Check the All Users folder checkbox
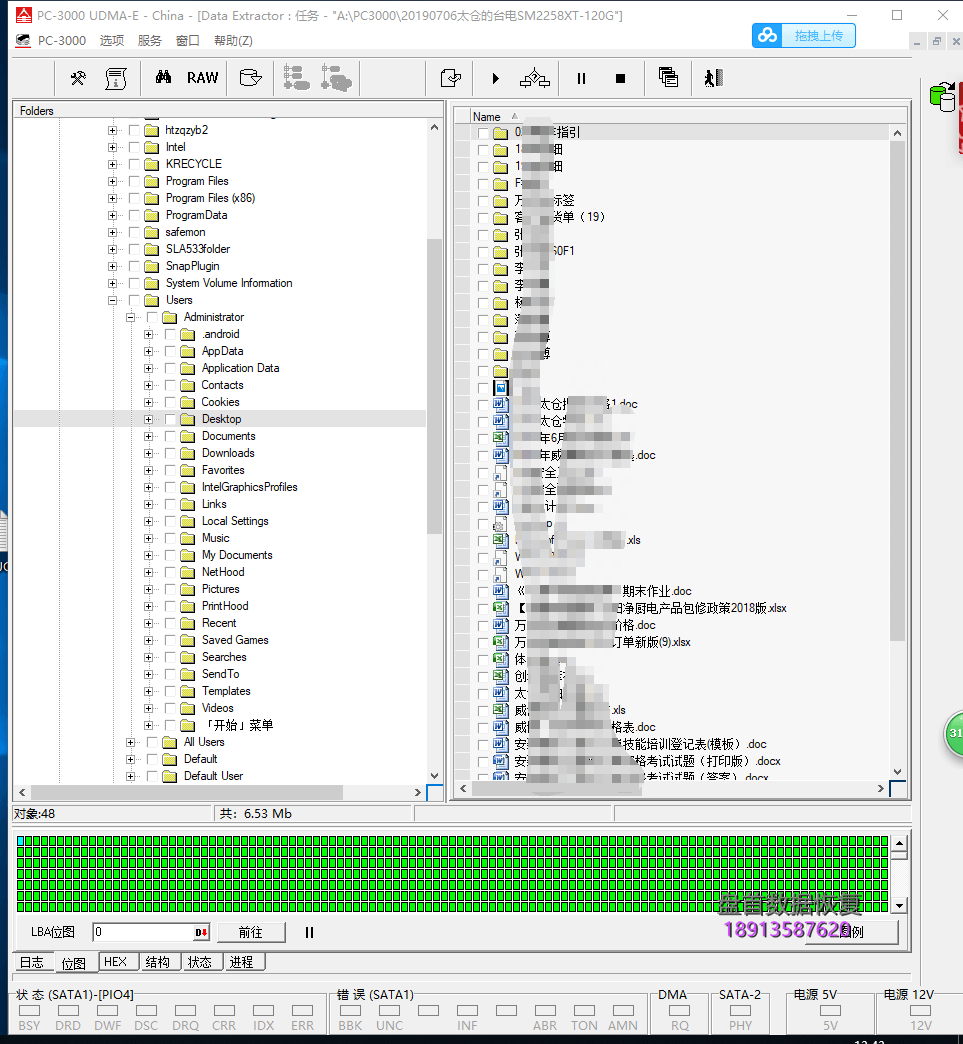 pos(153,742)
